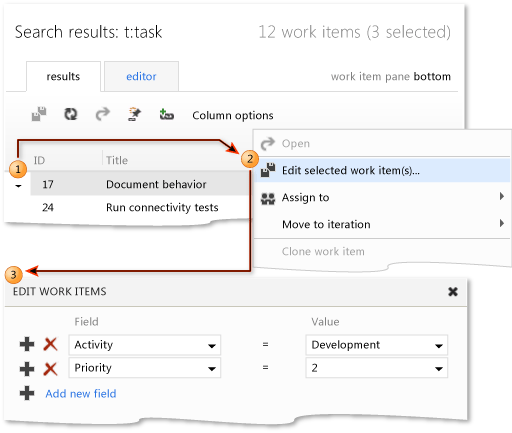
Task: Click the Assign to people icon
Action: pos(268,199)
